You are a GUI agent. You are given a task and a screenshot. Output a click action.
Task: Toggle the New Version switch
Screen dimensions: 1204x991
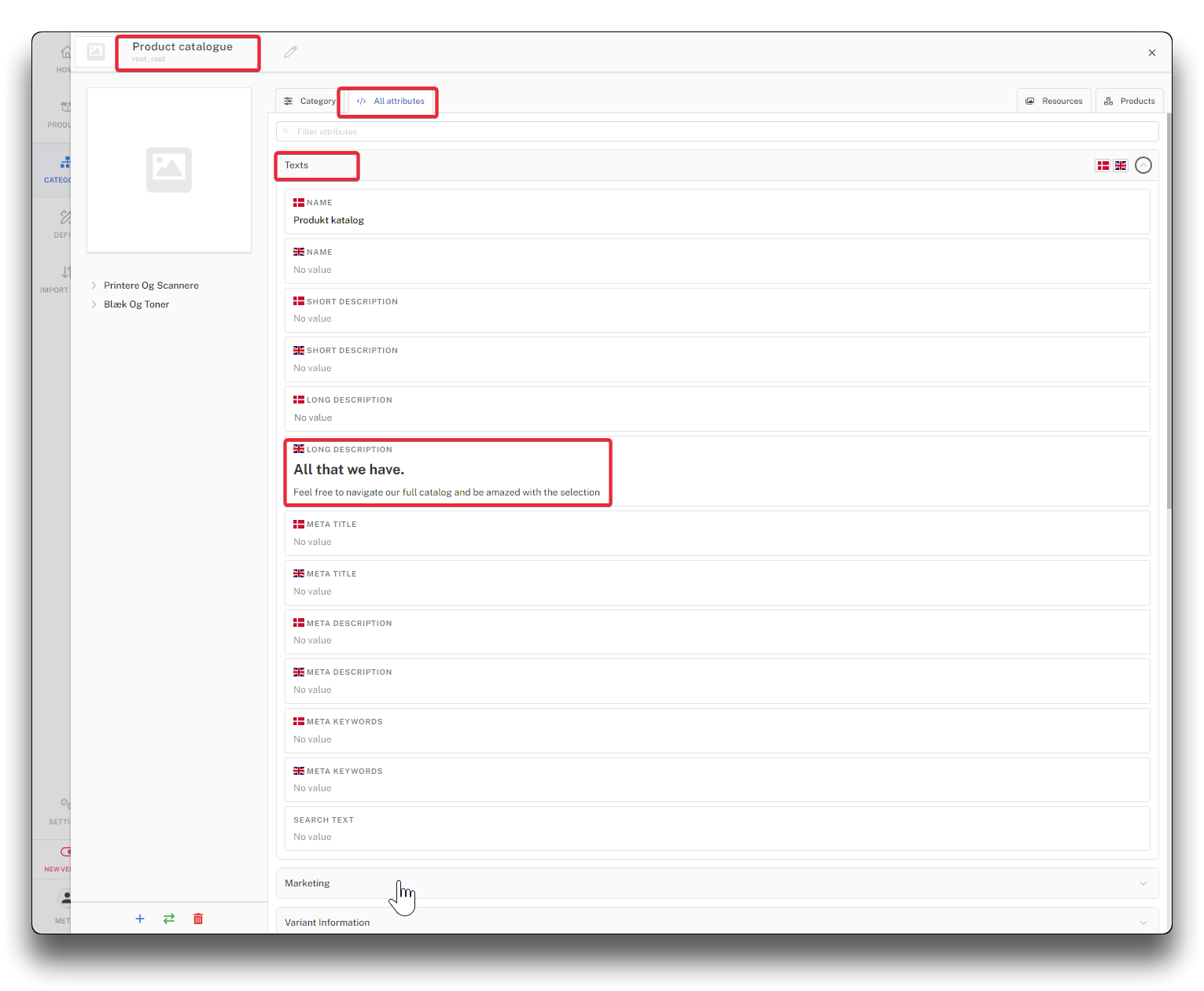coord(65,852)
